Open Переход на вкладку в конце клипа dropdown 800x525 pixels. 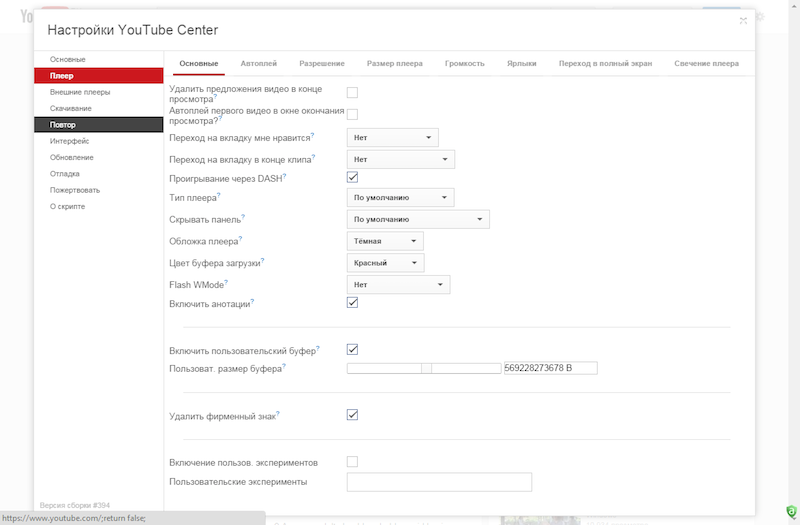(x=401, y=160)
